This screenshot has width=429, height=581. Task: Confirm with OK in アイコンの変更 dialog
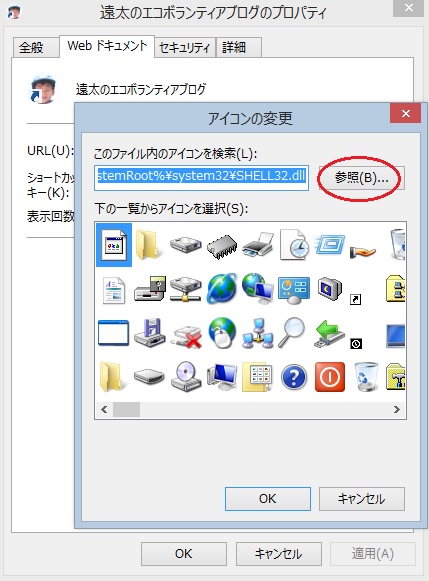coord(267,499)
